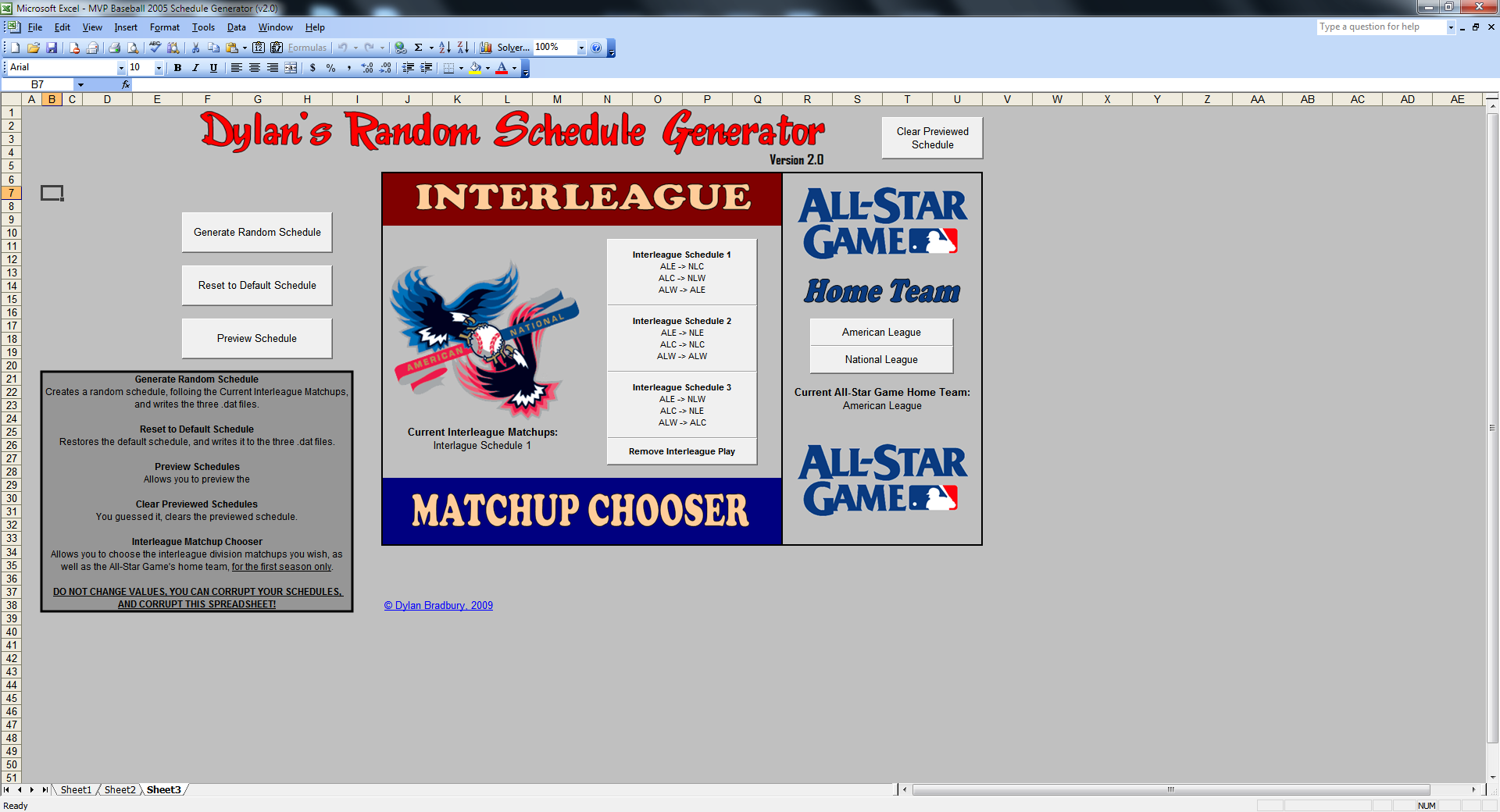Viewport: 1500px width, 812px height.
Task: Toggle Bold formatting
Action: point(177,68)
